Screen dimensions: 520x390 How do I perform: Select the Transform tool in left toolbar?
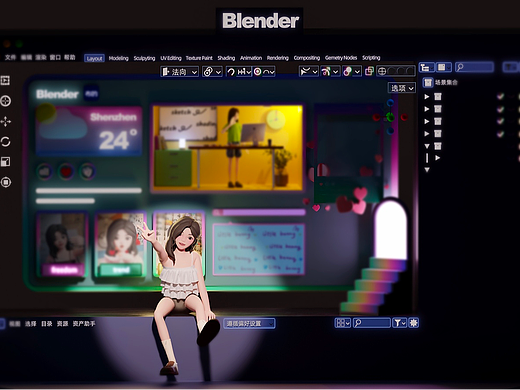[6, 182]
